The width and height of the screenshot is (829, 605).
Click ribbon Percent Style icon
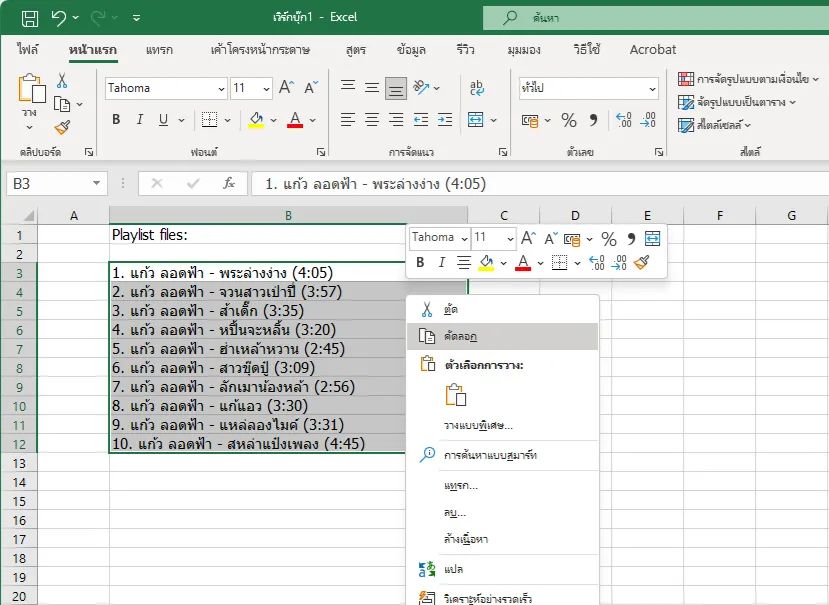pyautogui.click(x=569, y=120)
